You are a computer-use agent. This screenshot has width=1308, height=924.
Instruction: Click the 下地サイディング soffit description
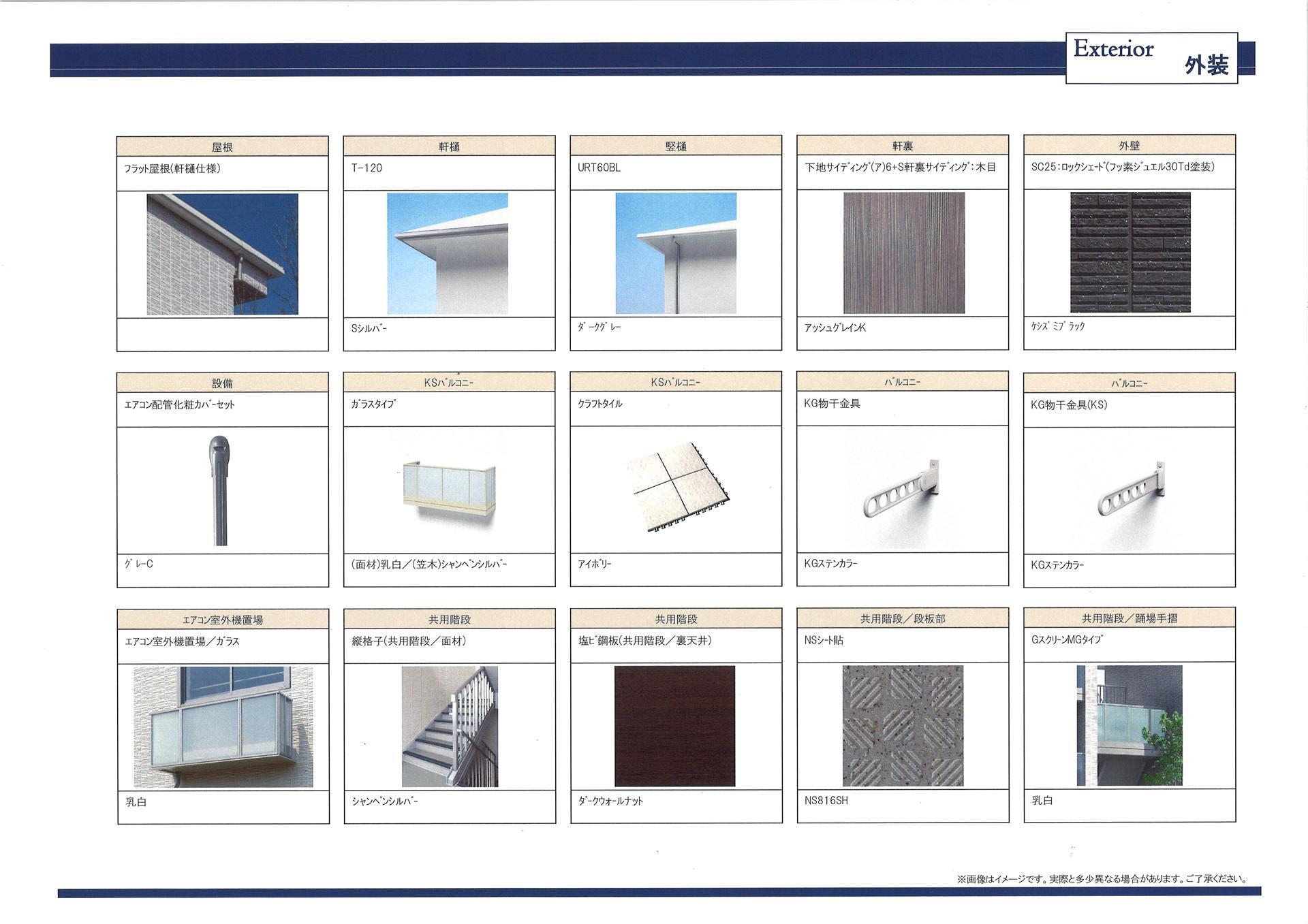coord(900,167)
